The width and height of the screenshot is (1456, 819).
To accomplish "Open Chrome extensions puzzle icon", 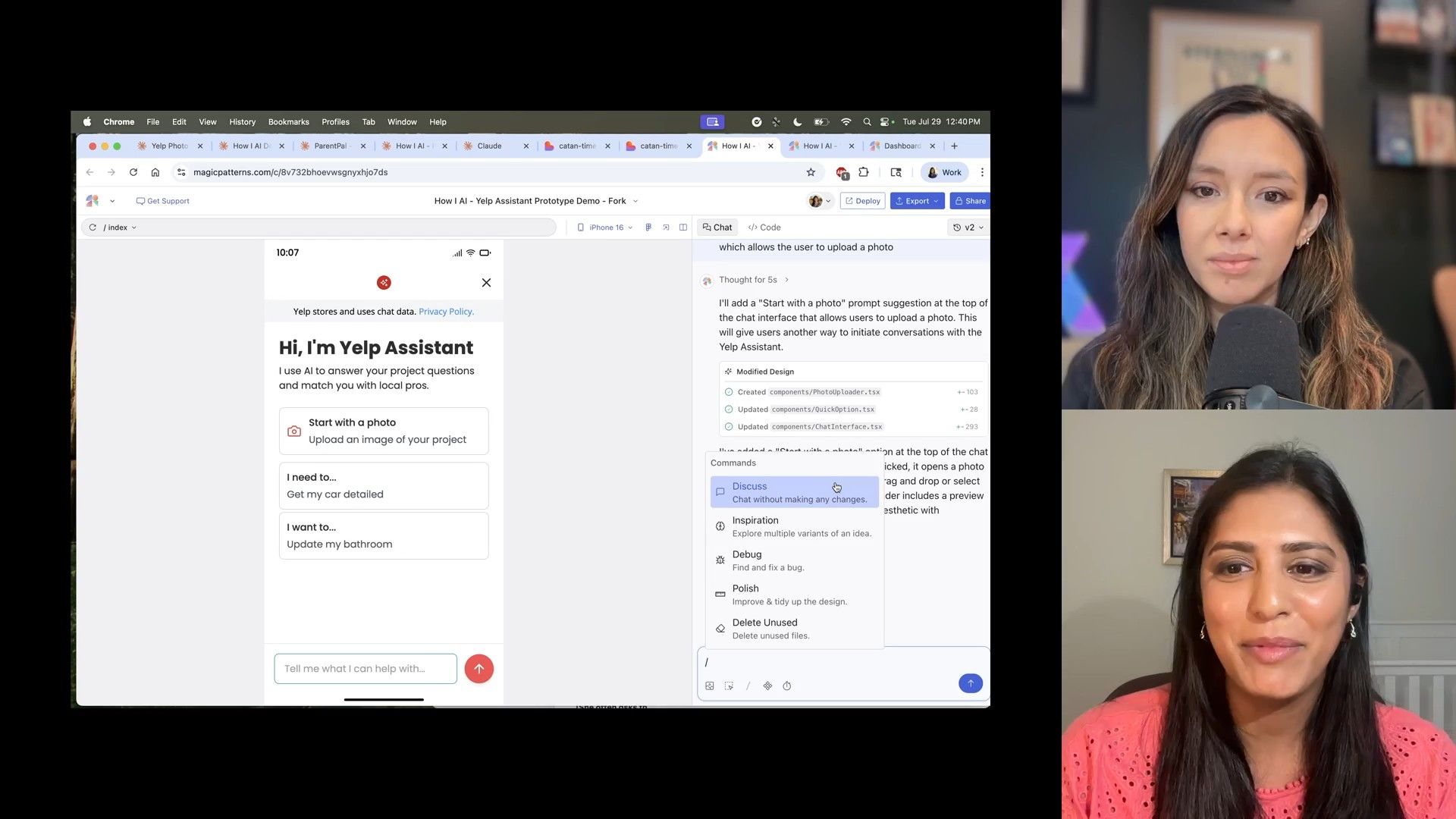I will click(863, 172).
